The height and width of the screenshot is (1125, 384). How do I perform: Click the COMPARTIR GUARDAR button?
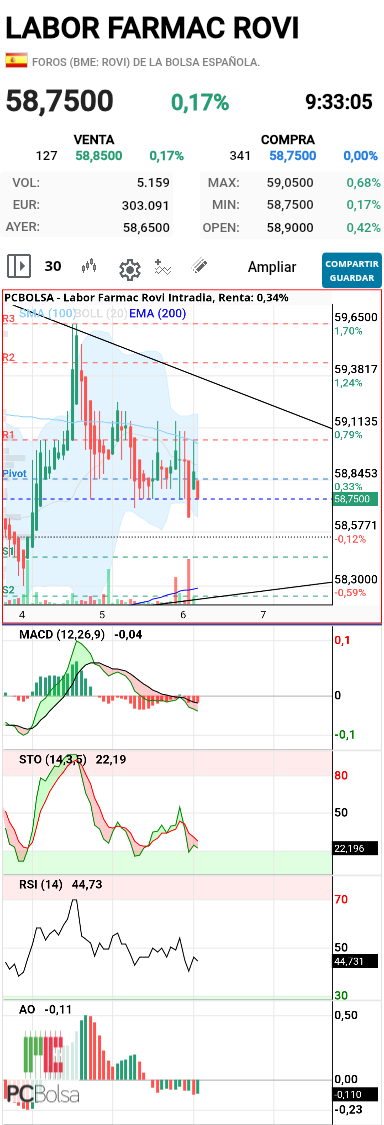coord(352,270)
